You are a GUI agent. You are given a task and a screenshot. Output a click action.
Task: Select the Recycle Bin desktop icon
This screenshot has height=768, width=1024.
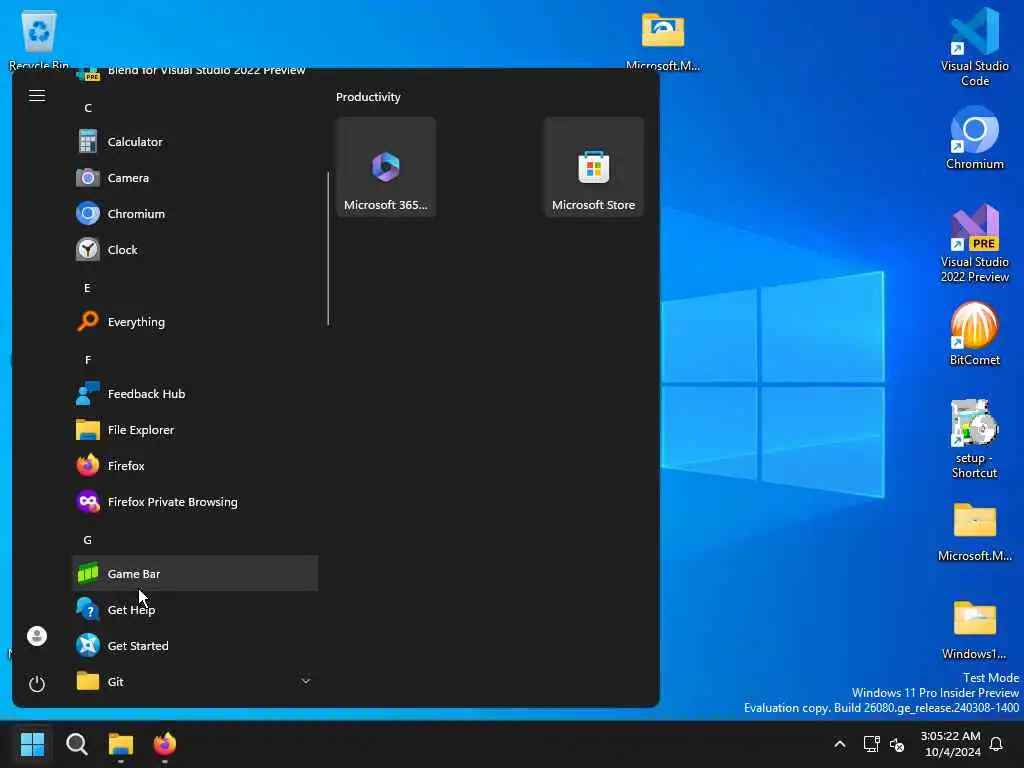39,39
